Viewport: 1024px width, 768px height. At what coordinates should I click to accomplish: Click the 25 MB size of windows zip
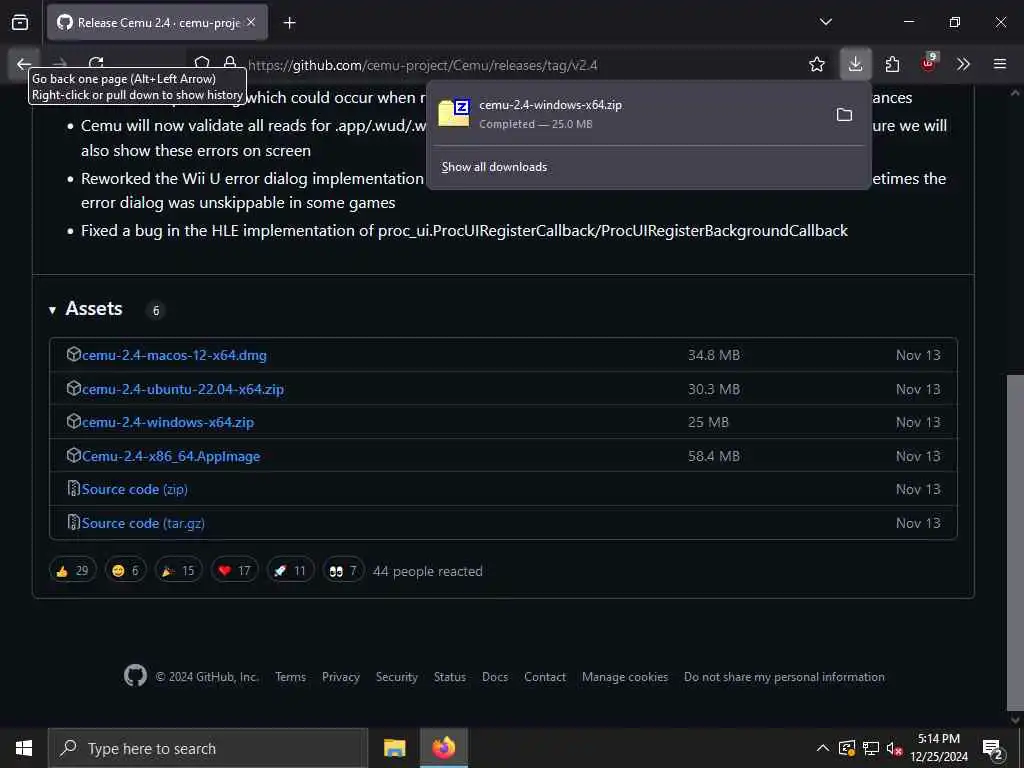[x=708, y=423]
